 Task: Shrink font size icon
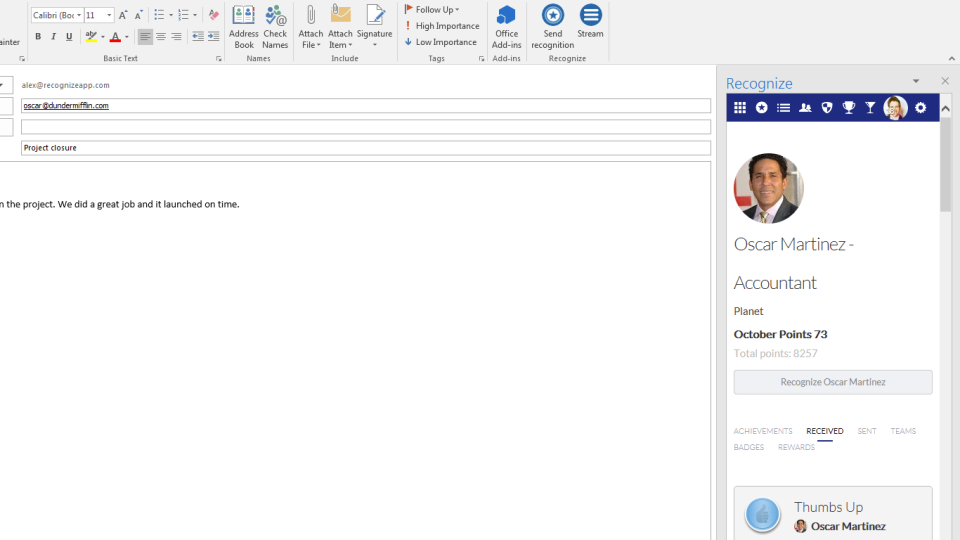(x=138, y=15)
